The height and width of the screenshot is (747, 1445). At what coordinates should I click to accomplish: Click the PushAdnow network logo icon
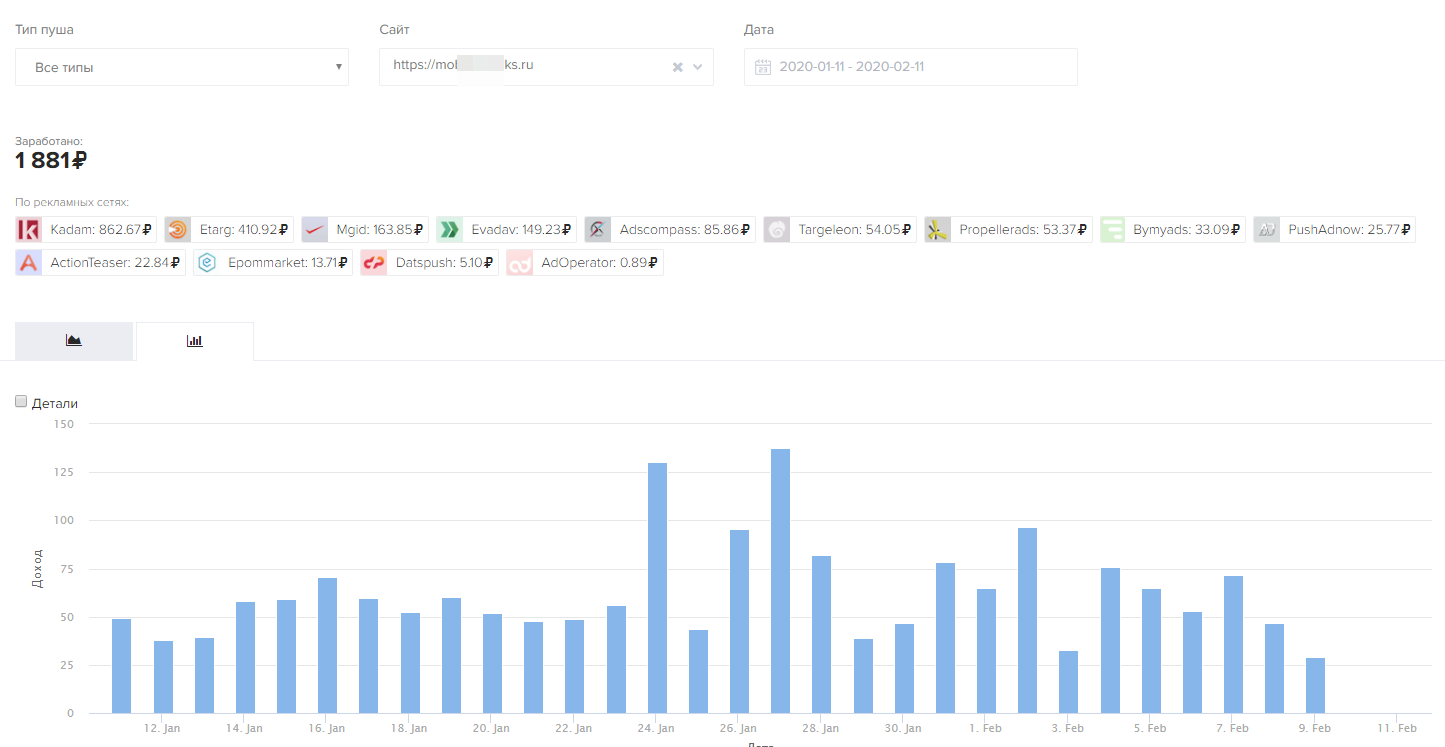click(1266, 230)
